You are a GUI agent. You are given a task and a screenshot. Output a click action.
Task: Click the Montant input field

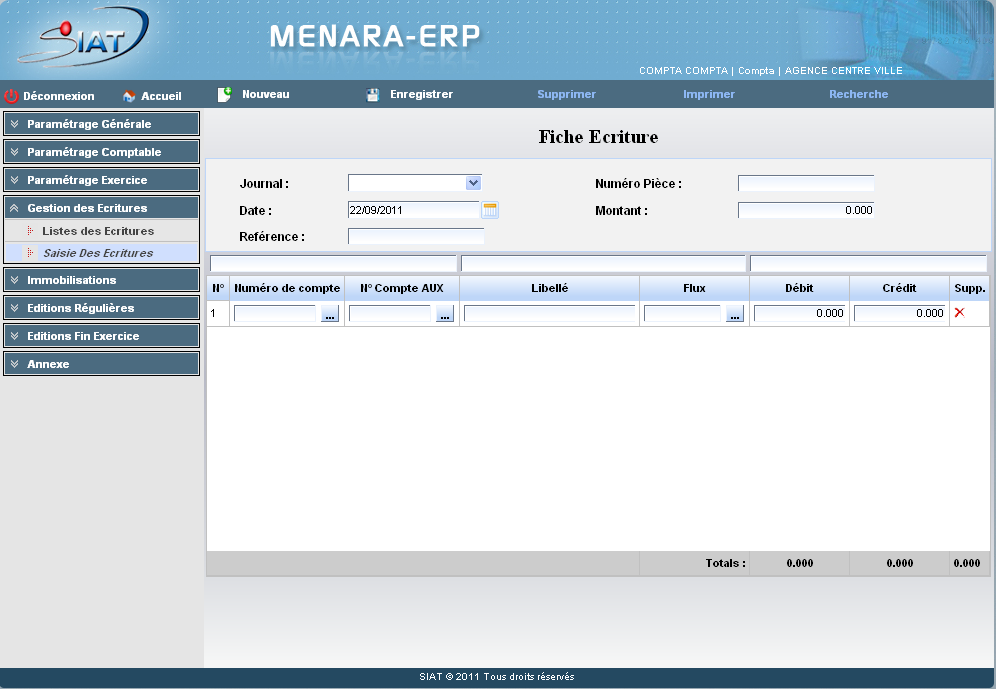coord(806,210)
